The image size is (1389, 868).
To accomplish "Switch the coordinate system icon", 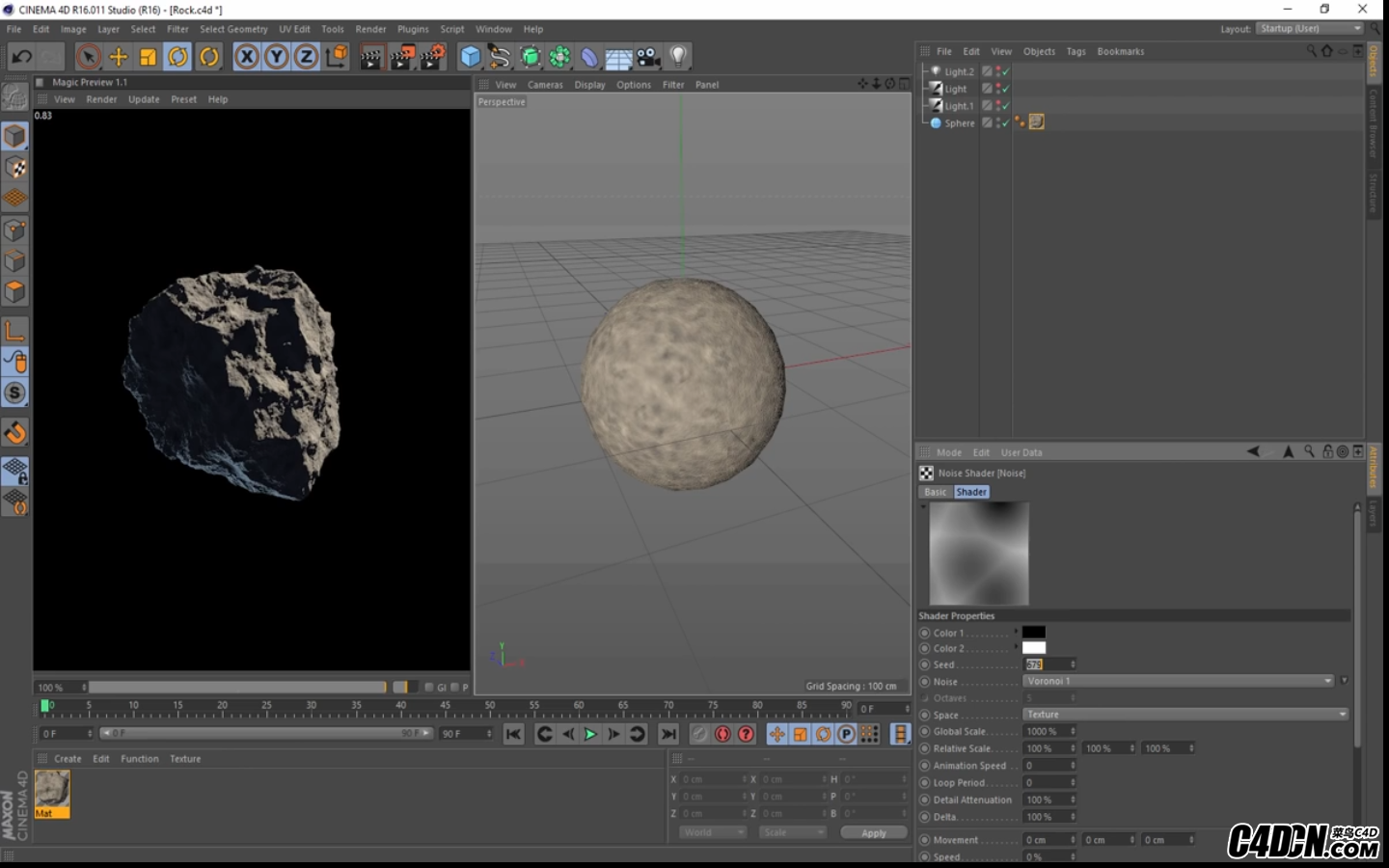I will click(x=337, y=57).
